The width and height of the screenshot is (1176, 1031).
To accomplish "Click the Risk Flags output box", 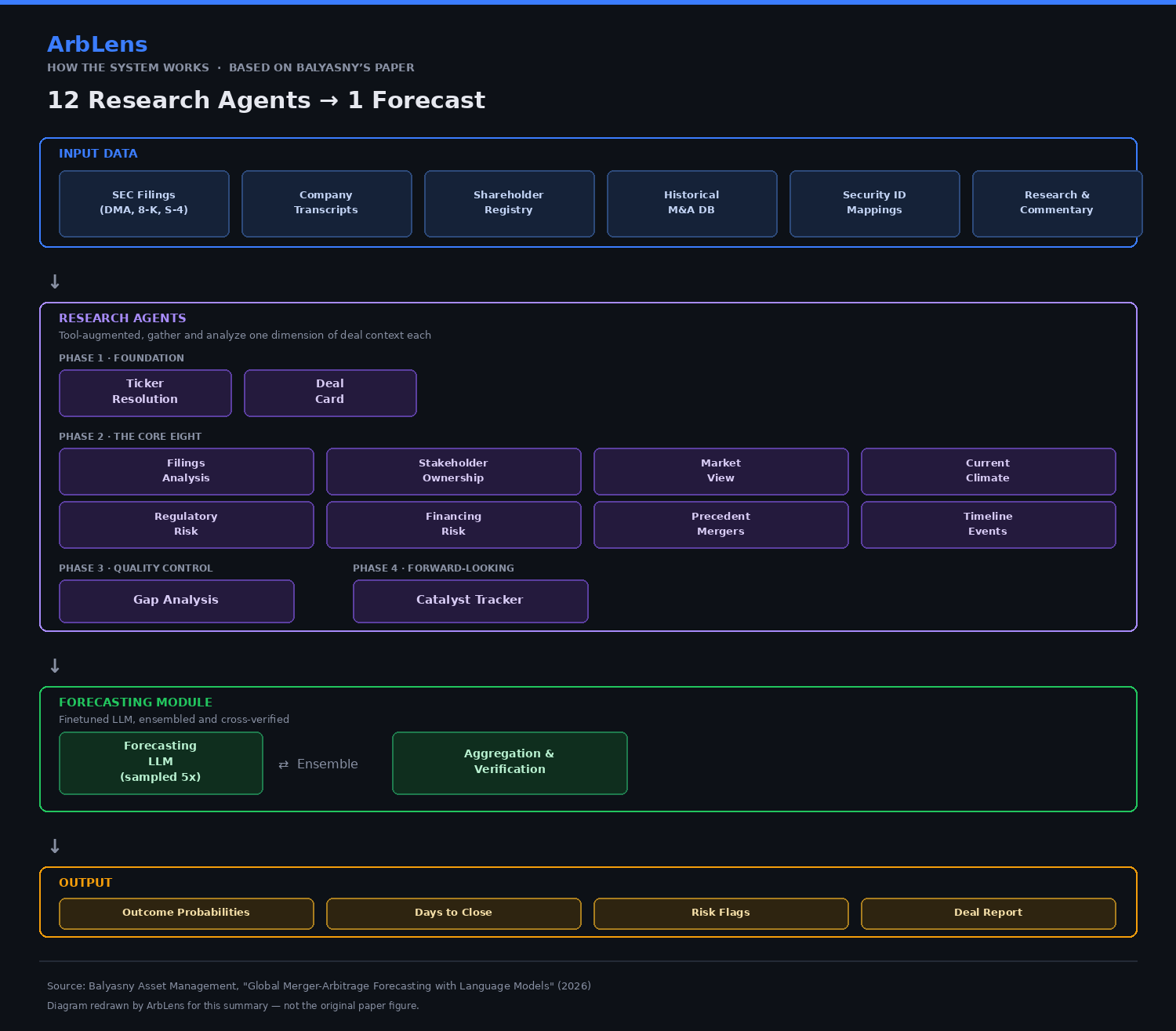I will click(721, 913).
